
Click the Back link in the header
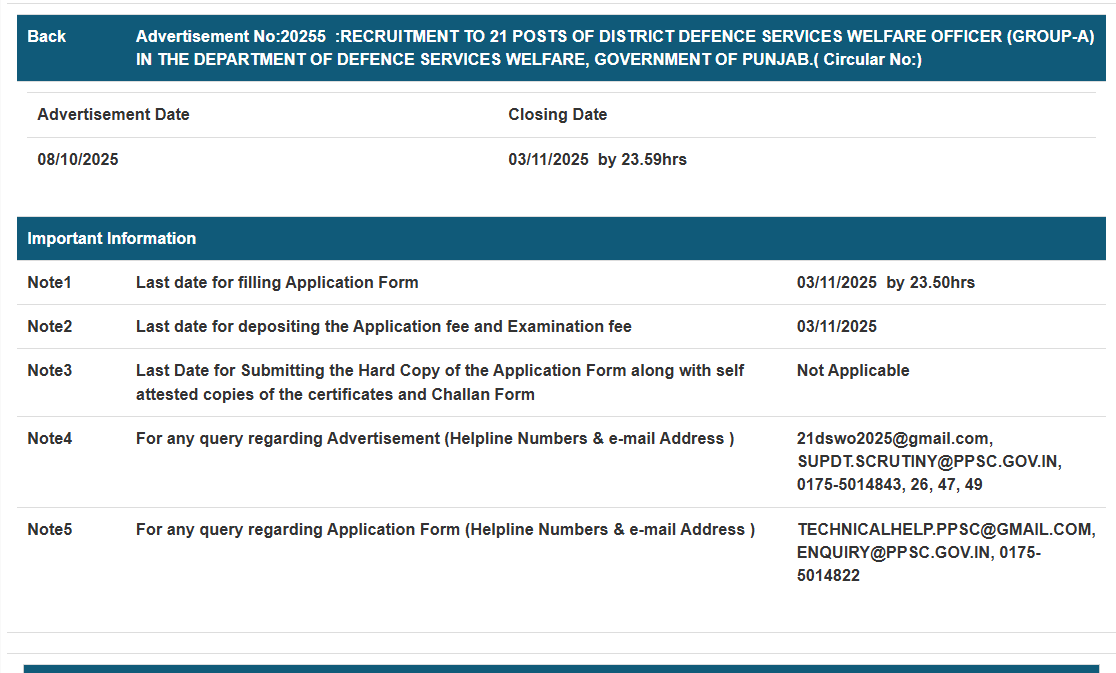(46, 36)
